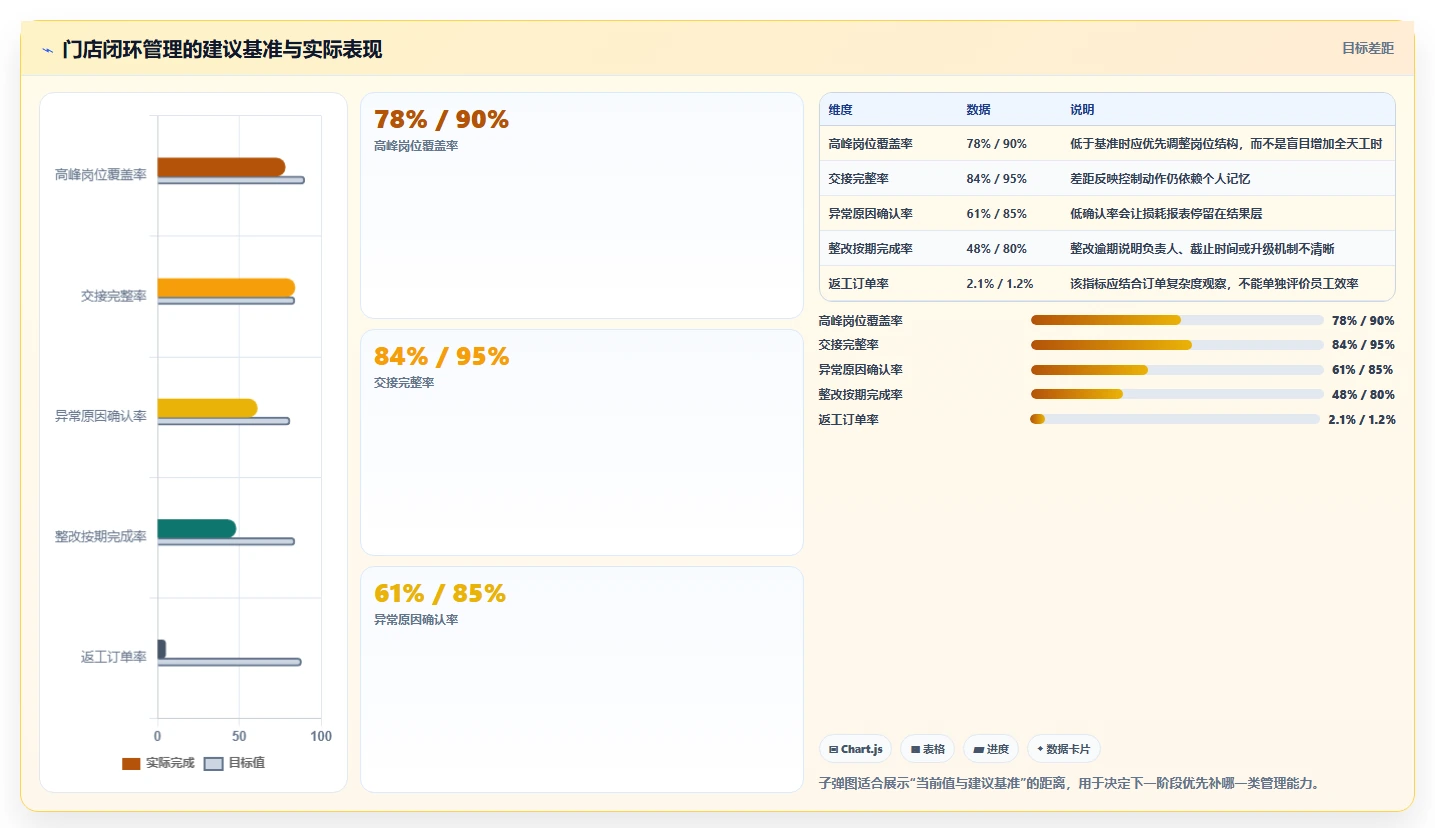Toggle the 目标值 legend swatch

(213, 763)
